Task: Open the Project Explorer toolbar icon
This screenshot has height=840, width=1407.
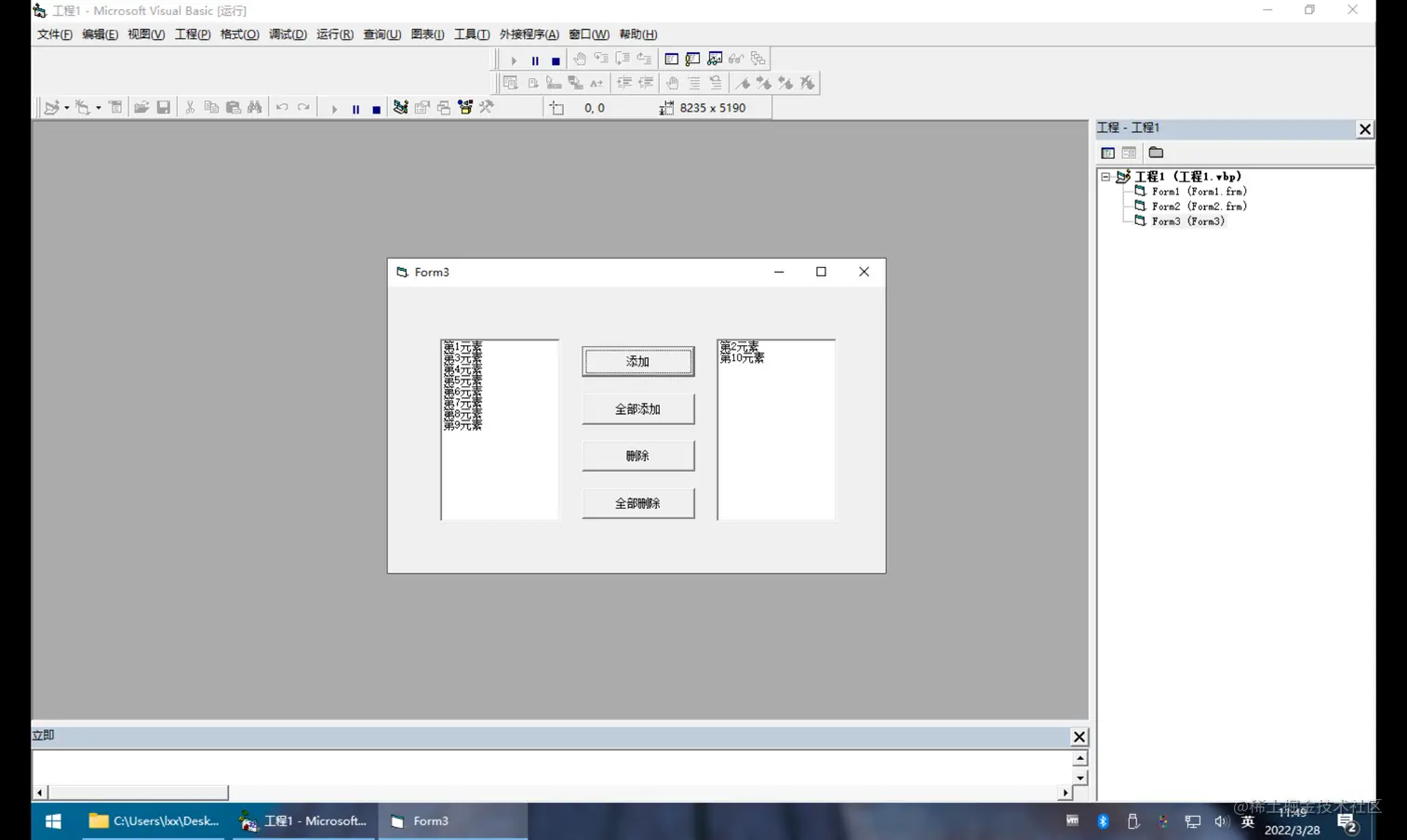Action: click(x=400, y=108)
